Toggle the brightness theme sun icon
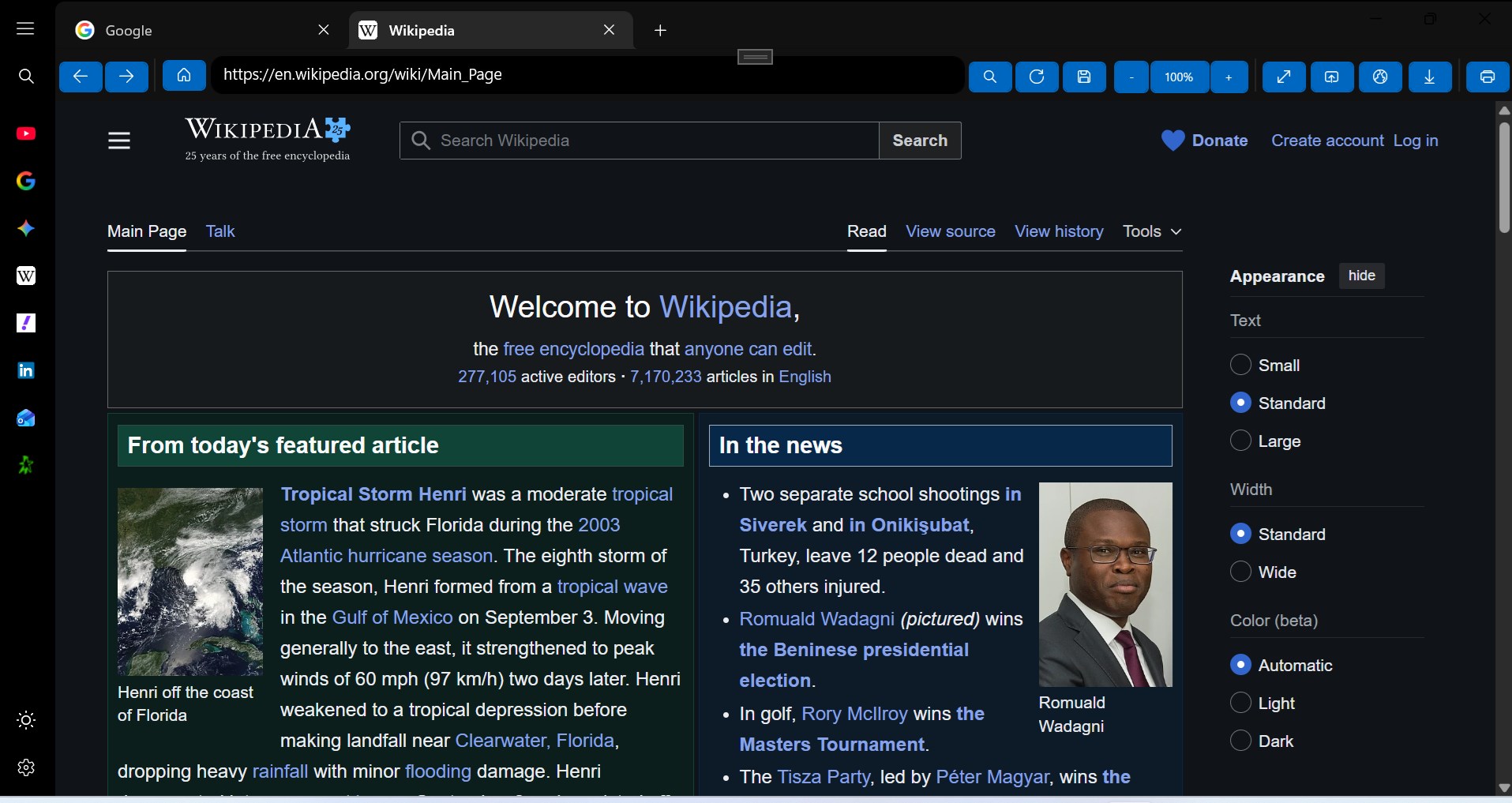This screenshot has height=803, width=1512. click(26, 720)
